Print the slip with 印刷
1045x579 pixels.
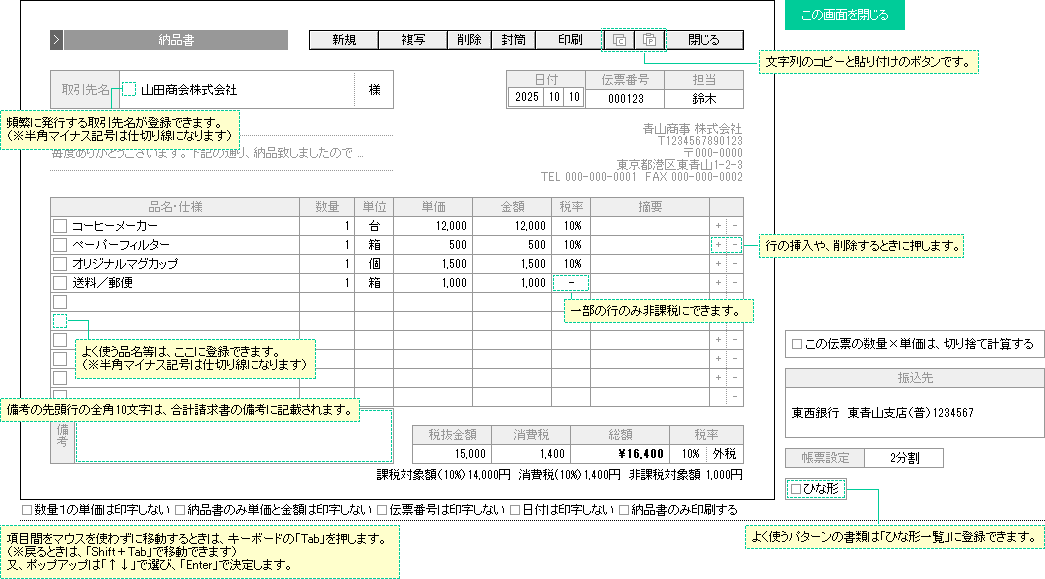570,40
